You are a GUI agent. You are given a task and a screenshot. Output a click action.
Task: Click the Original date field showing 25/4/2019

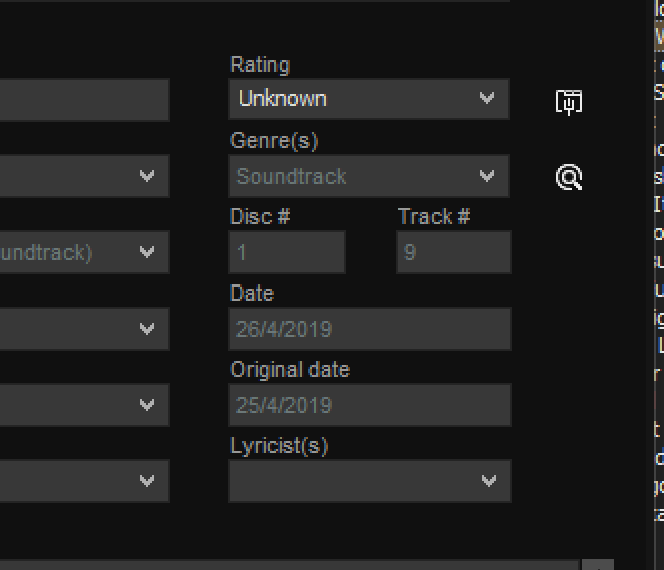[x=369, y=405]
